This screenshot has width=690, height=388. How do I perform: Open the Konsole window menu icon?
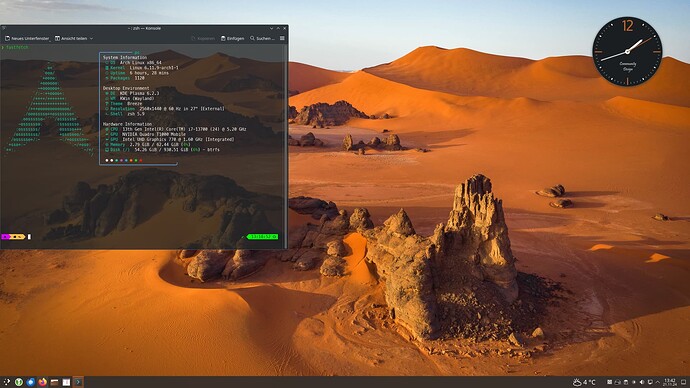4,28
